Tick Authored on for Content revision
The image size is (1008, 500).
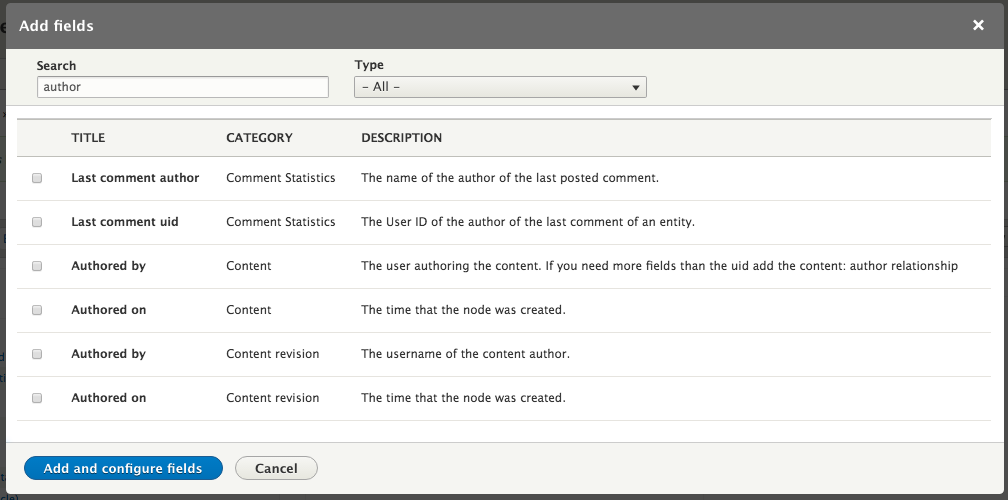37,398
